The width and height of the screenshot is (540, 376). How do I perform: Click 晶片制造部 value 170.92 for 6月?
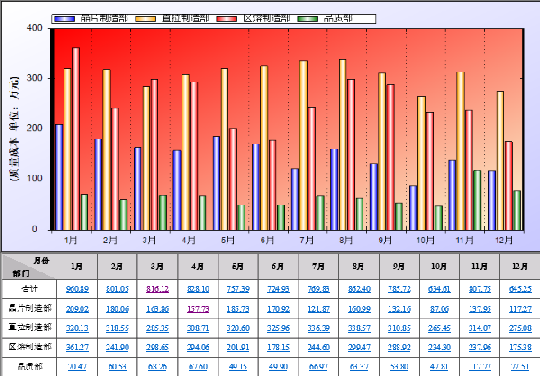tap(278, 309)
